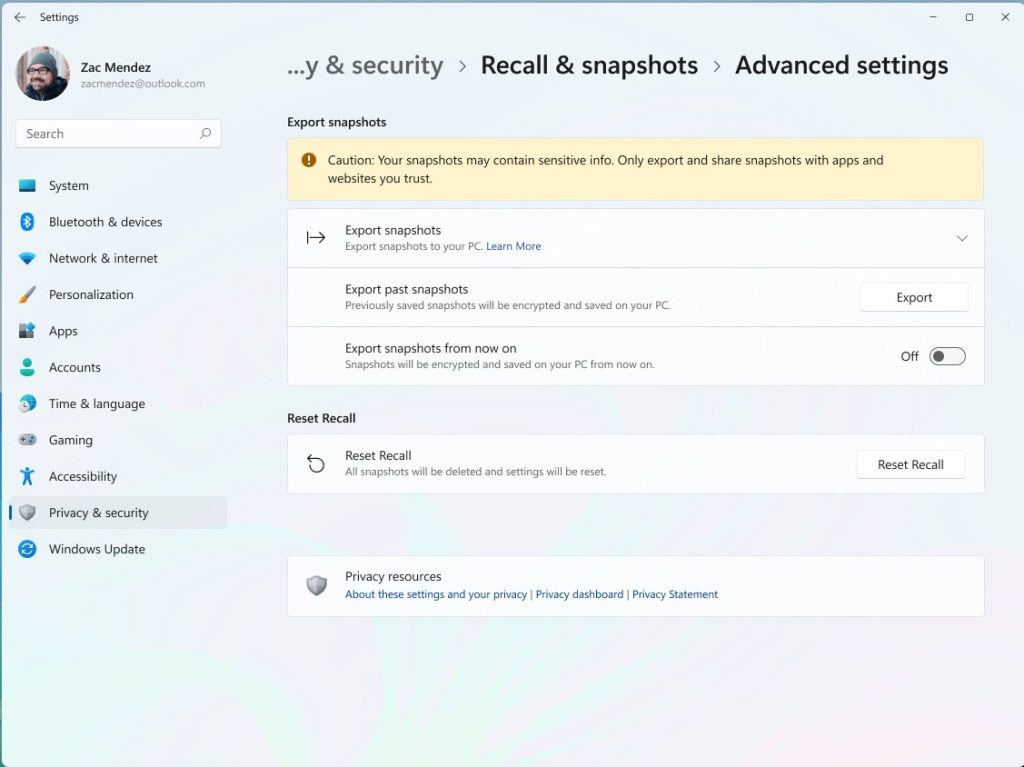Select the Network & internet wifi icon
1024x767 pixels.
pos(28,258)
